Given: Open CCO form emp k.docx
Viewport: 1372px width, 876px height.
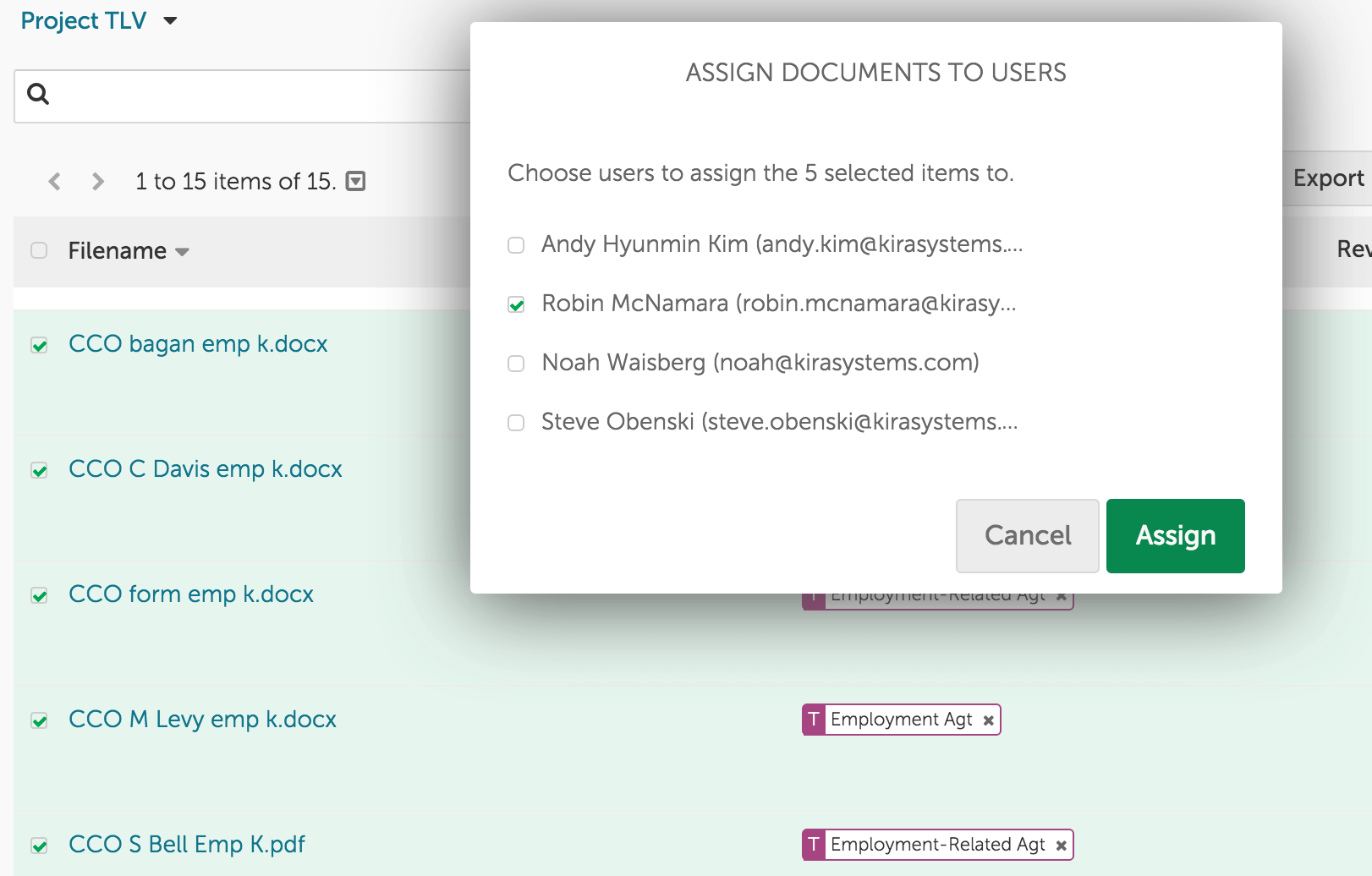Looking at the screenshot, I should [x=191, y=594].
